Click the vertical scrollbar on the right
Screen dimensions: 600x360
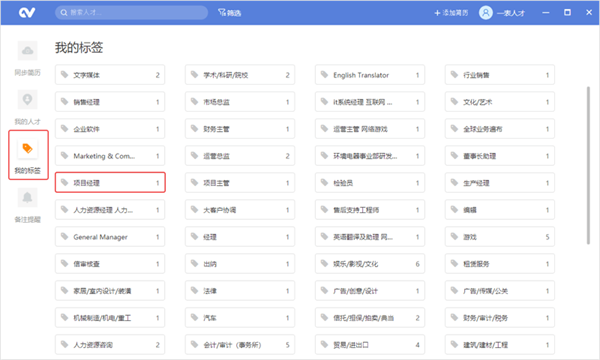coord(588,165)
